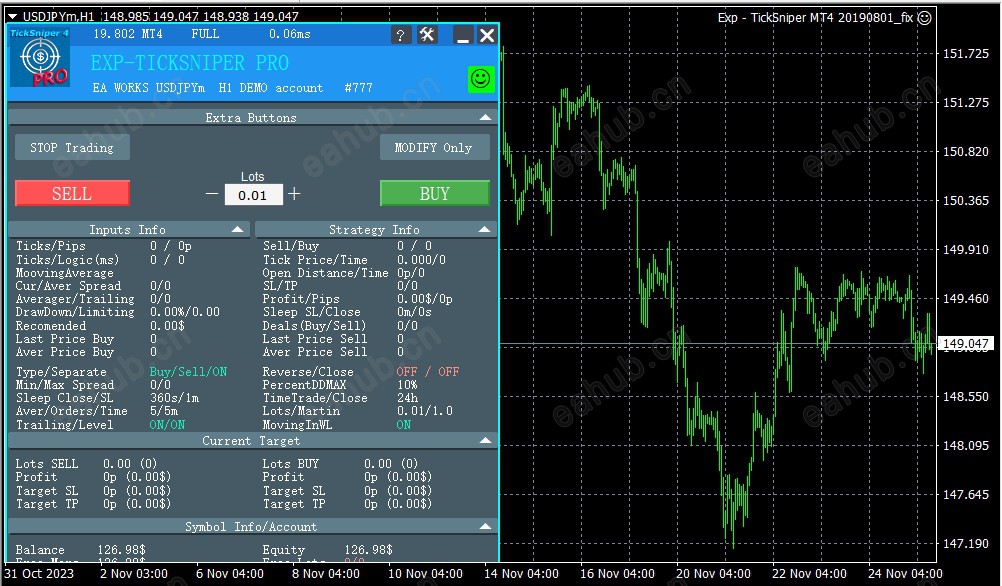Close the TickSniper panel with X
This screenshot has height=586, width=1002.
click(487, 35)
